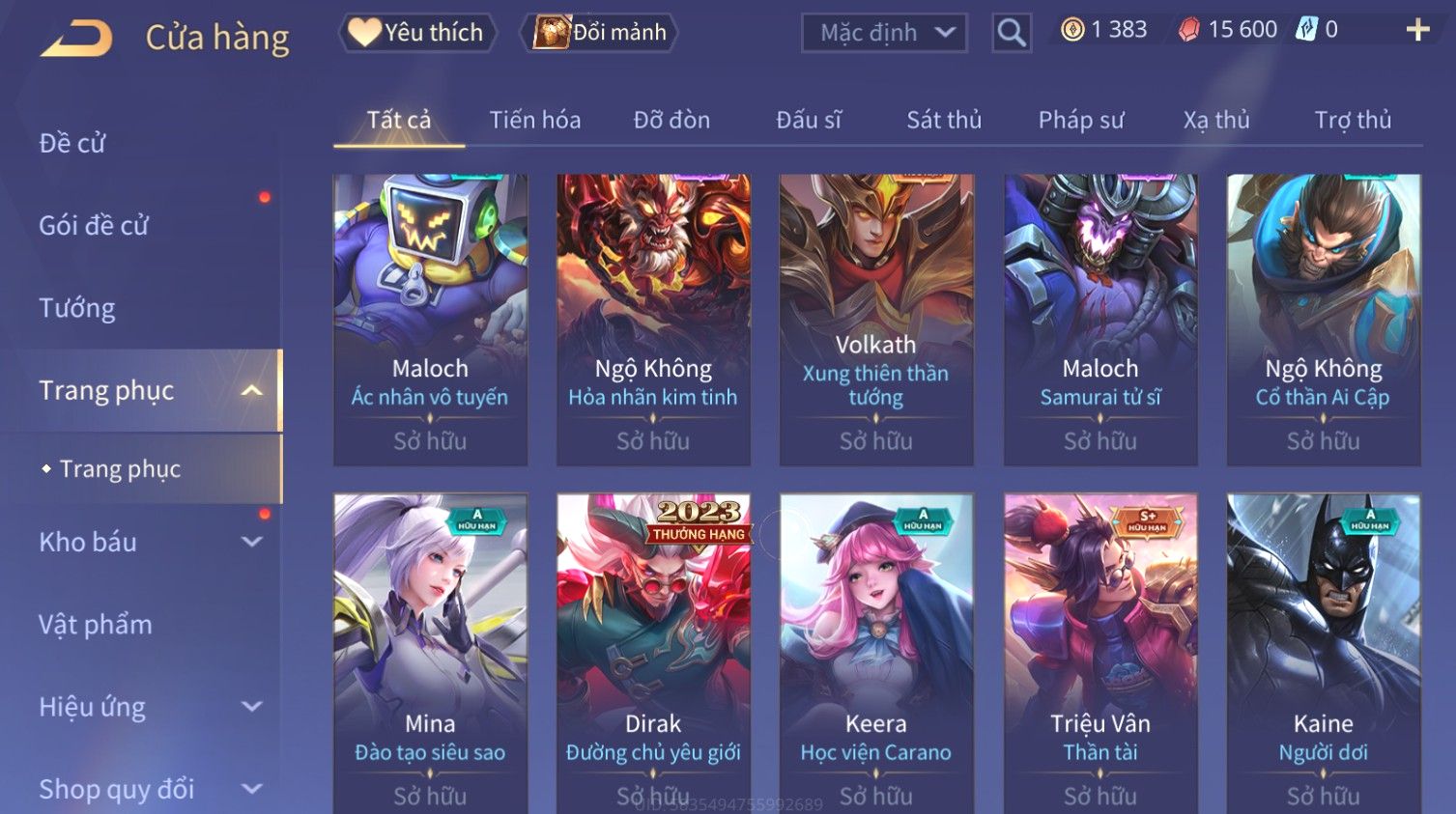This screenshot has width=1456, height=814.
Task: Switch to the Sát thủ tab
Action: pos(944,120)
